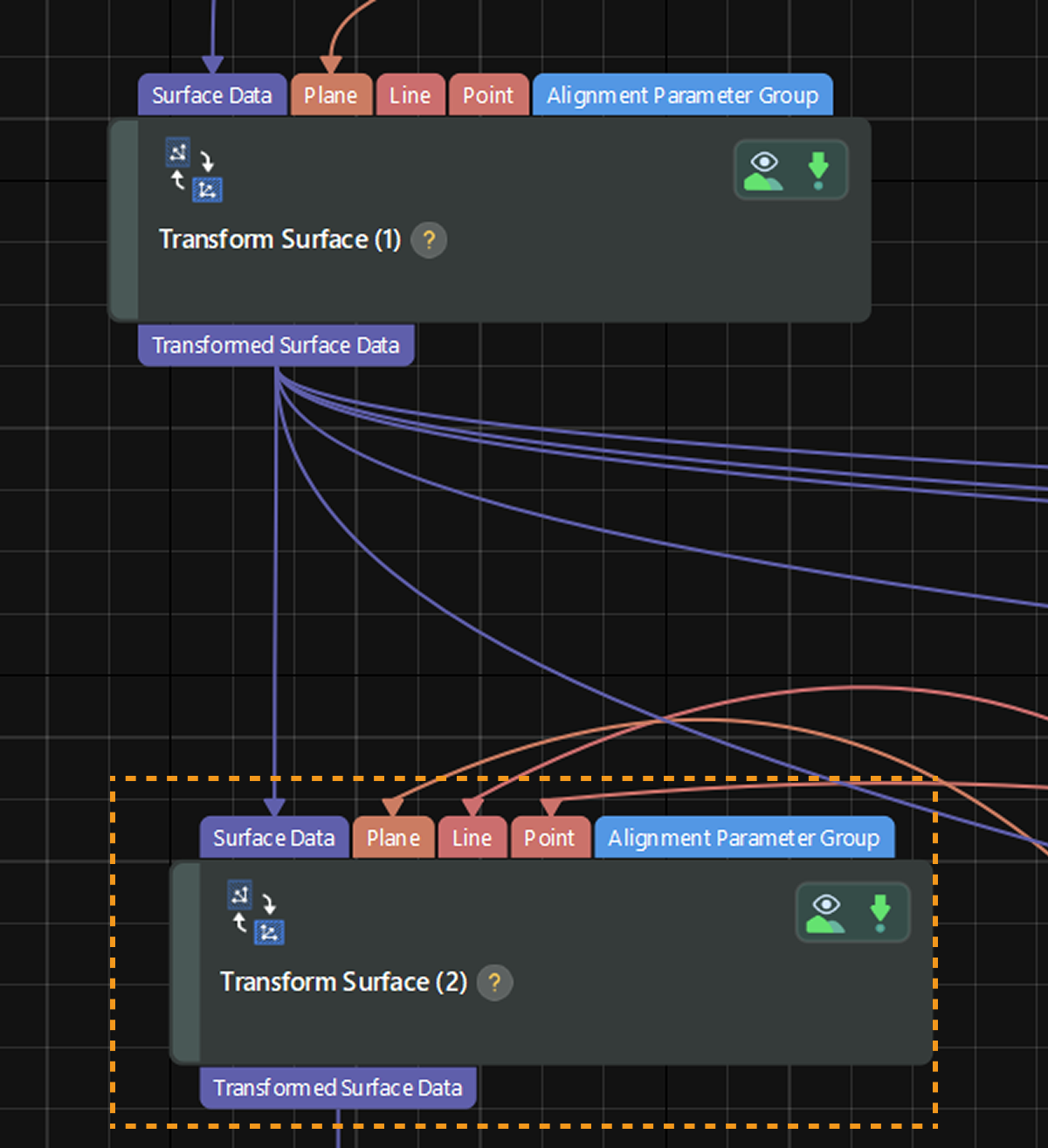Click the orange Plane port connector on the lower node
Viewport: 1048px width, 1148px height.
[x=393, y=837]
